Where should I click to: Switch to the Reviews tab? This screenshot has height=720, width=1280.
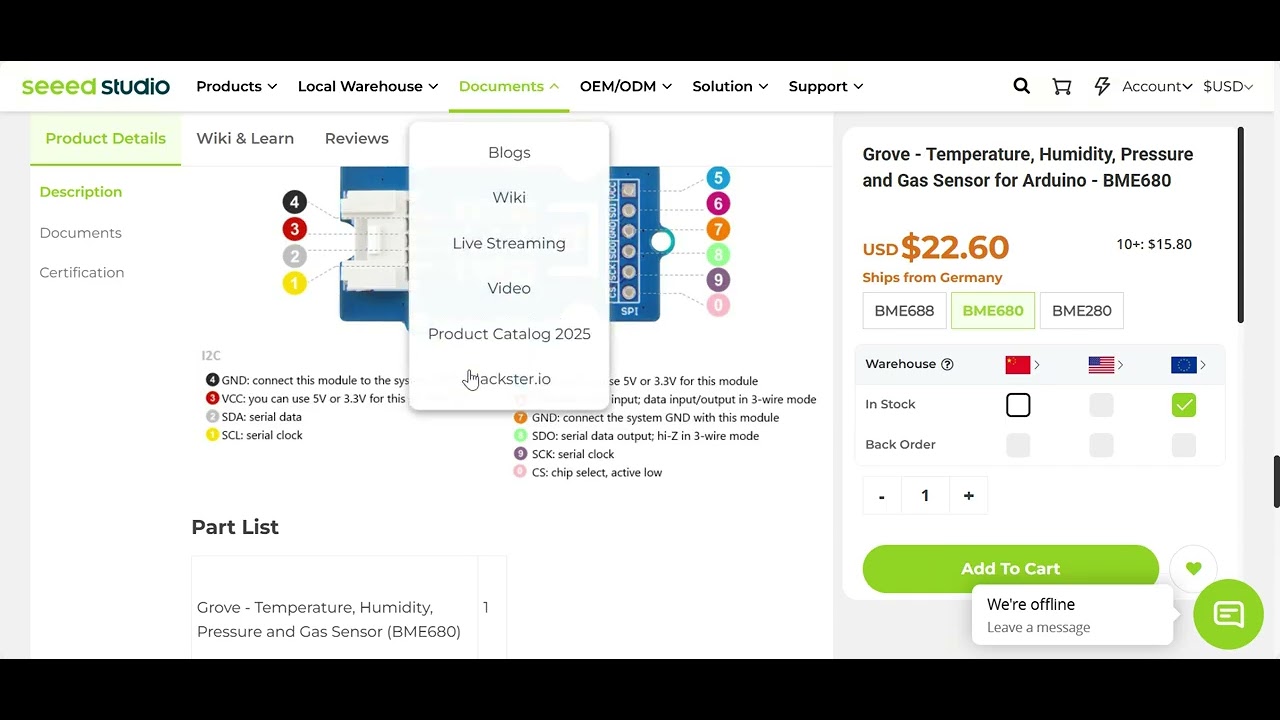[356, 138]
